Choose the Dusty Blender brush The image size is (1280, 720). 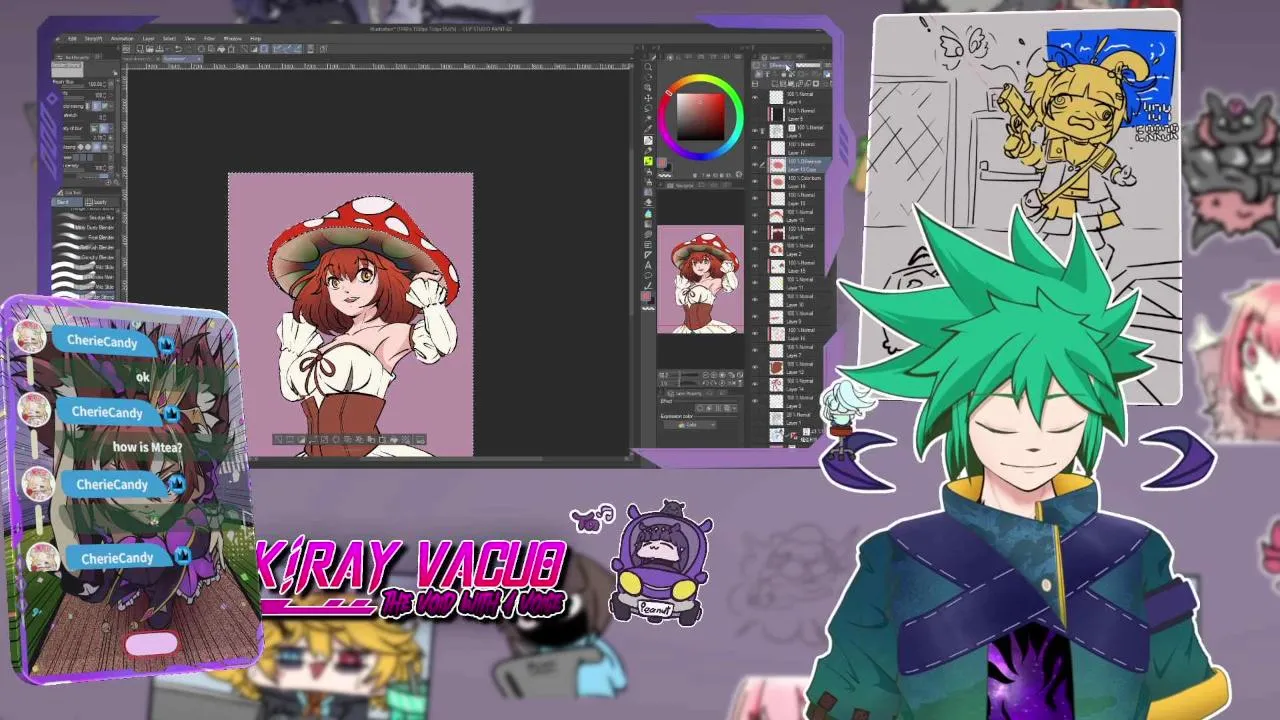[85, 227]
